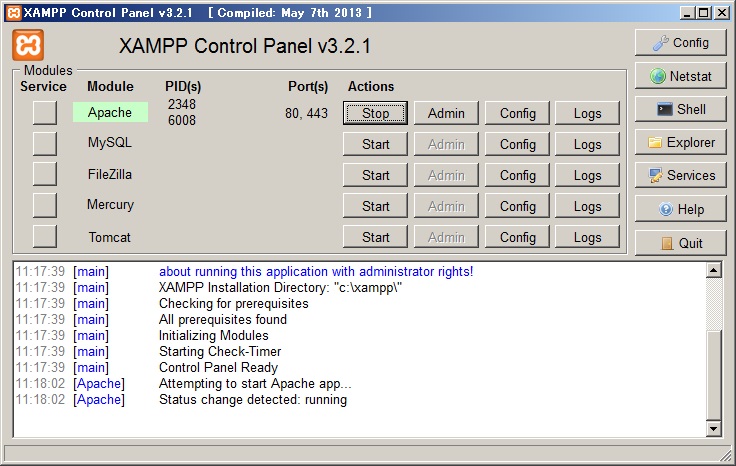
Task: Open the global Config wrench button
Action: (x=680, y=43)
